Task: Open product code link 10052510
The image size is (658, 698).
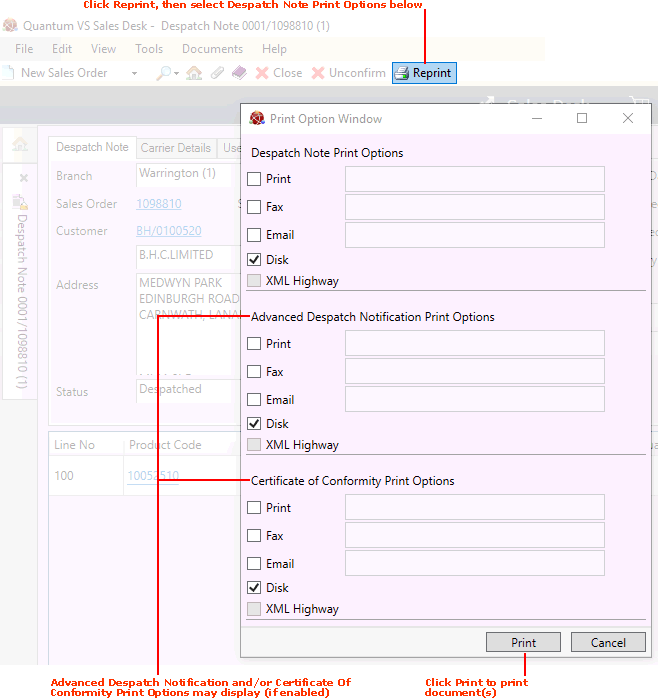Action: tap(153, 476)
